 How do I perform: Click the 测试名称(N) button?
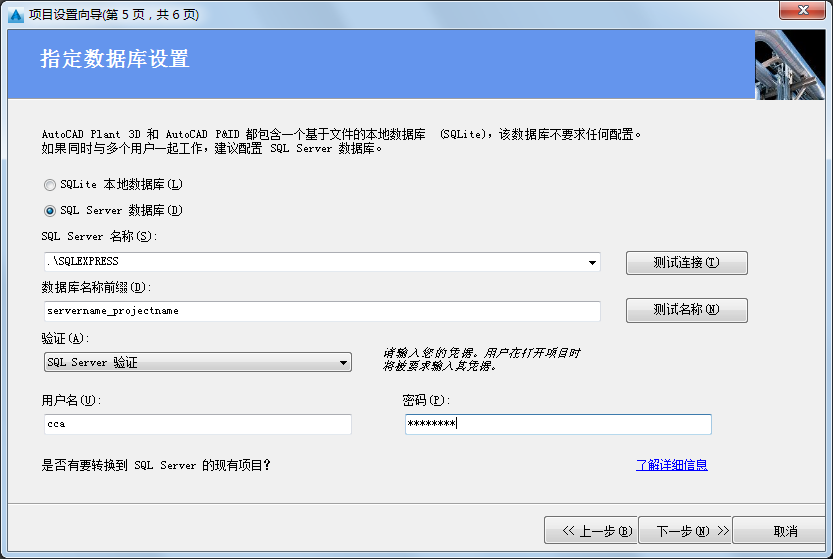click(x=686, y=310)
